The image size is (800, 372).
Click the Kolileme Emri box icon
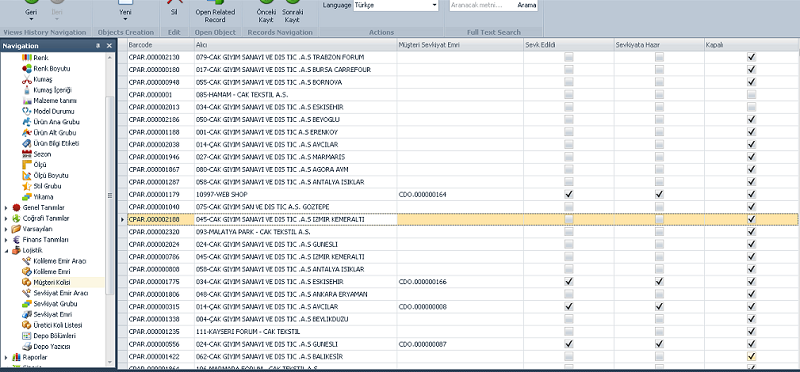click(x=27, y=271)
